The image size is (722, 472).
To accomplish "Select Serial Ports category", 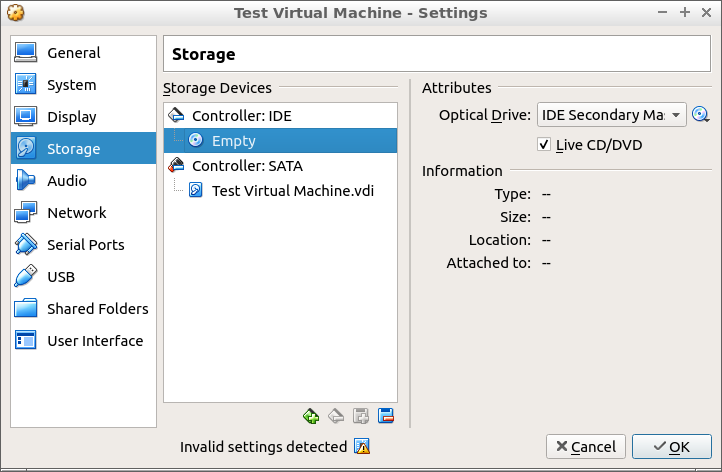I will pos(83,245).
